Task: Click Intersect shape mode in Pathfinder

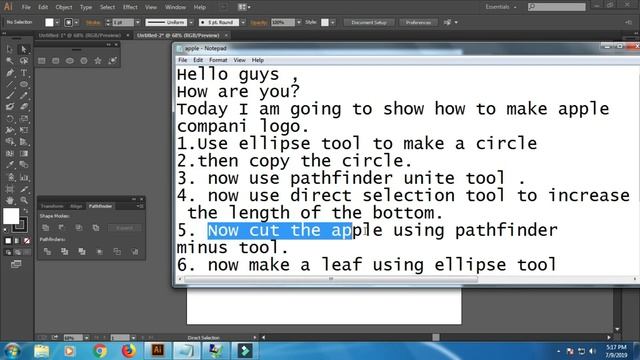Action: coord(79,228)
